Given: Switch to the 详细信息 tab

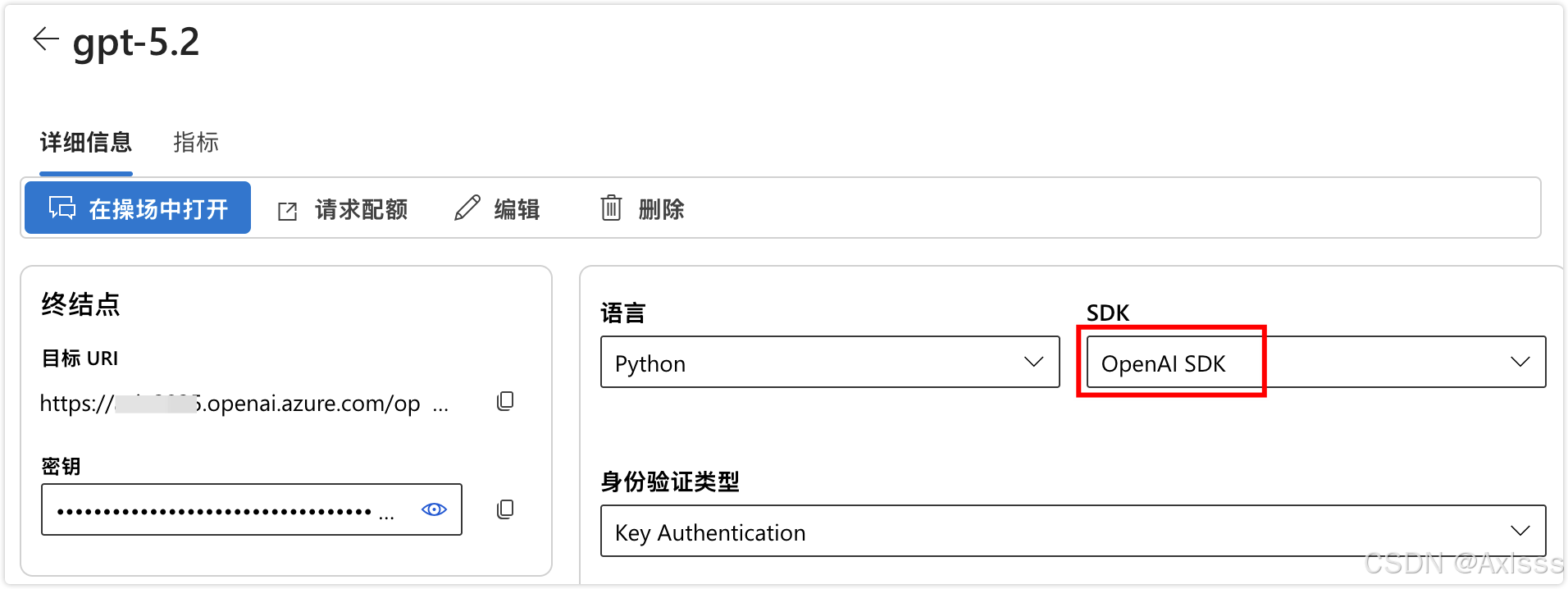Looking at the screenshot, I should (86, 143).
